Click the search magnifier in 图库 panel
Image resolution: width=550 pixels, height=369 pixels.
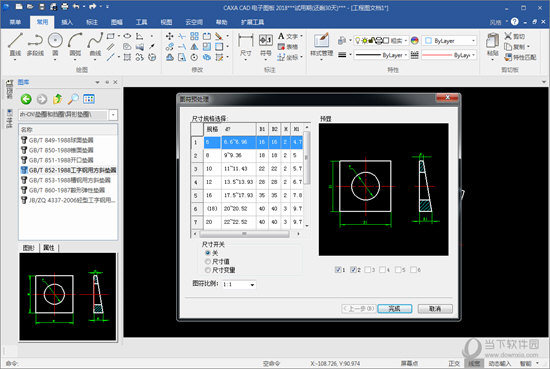73,99
